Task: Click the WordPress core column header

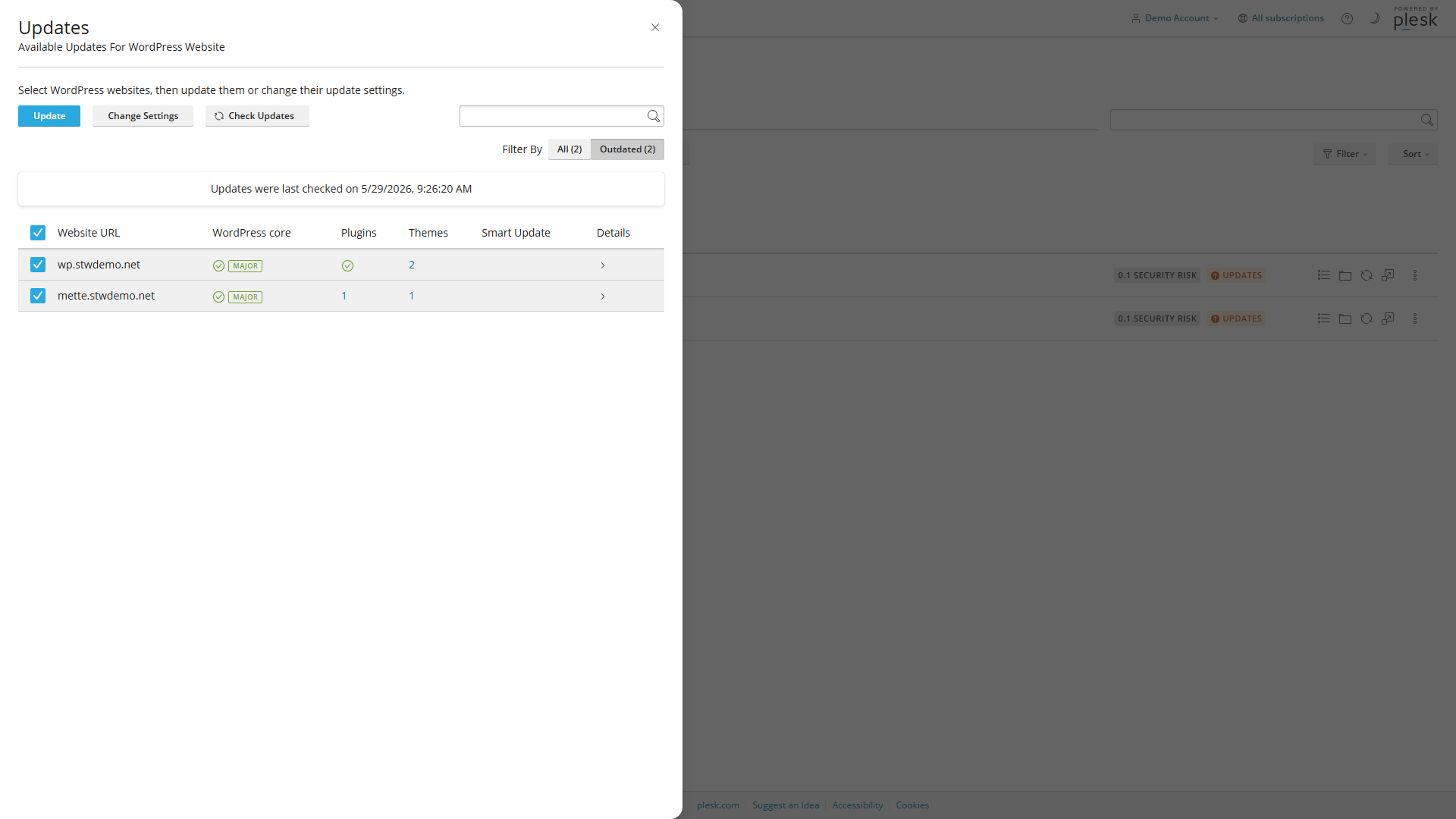Action: point(252,233)
